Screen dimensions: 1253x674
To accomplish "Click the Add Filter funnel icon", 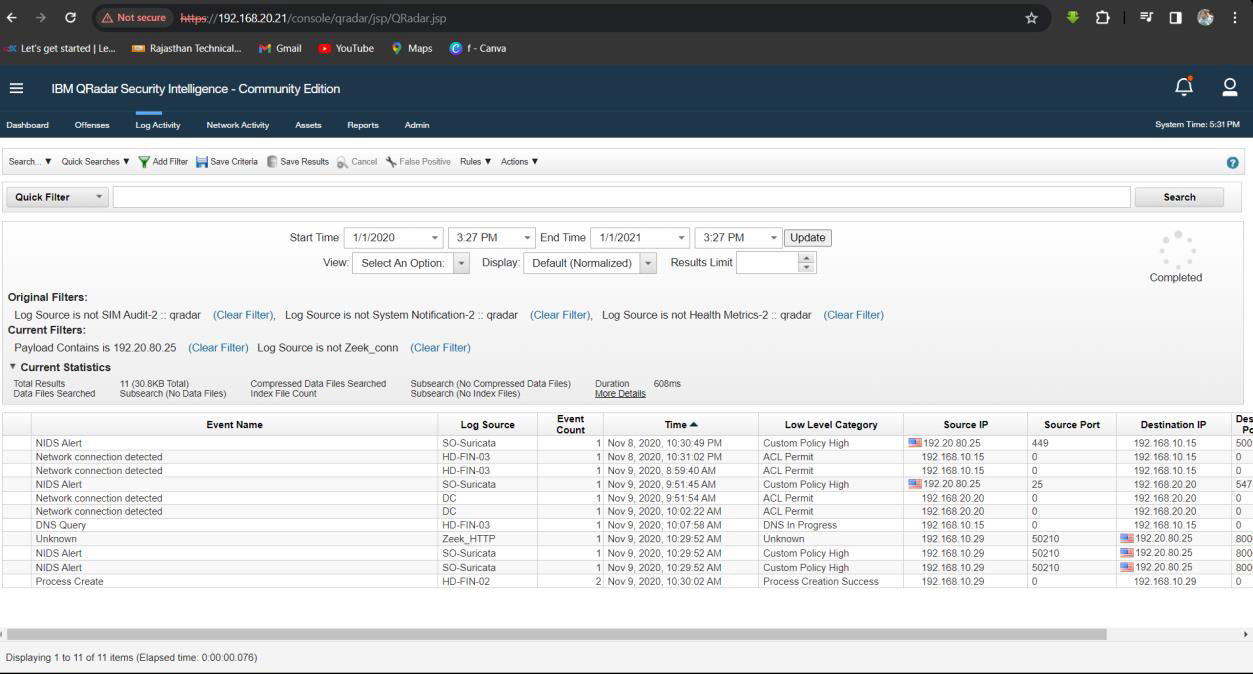I will point(145,162).
